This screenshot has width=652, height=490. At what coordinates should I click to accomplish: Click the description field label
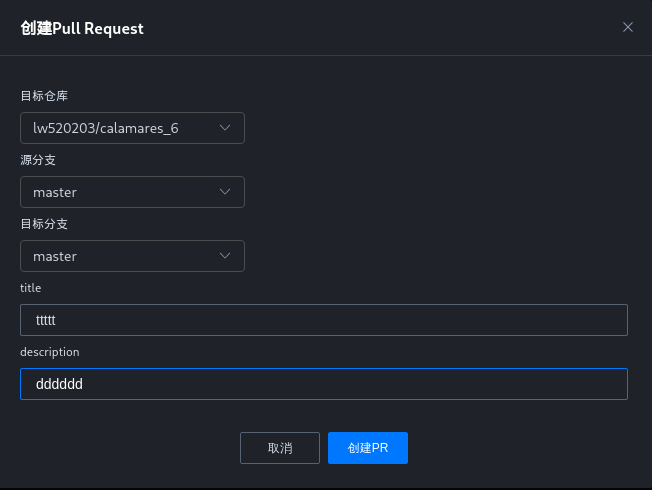(x=49, y=352)
